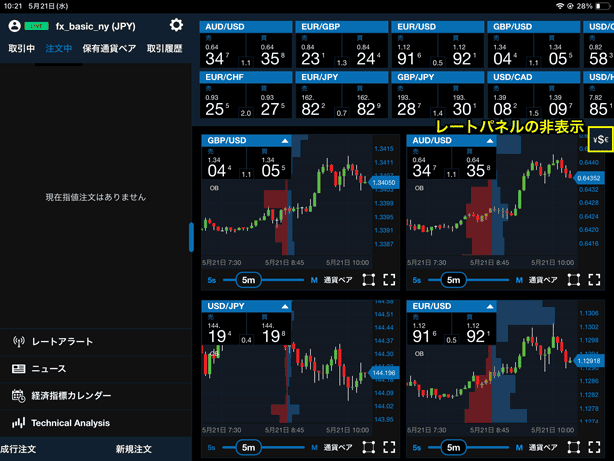
Task: Tap the left panel resize handle
Action: (191, 237)
